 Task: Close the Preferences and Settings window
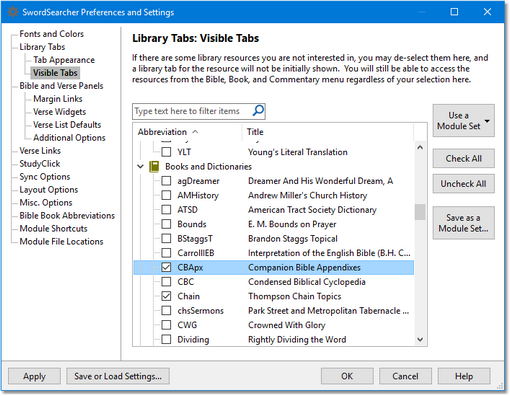pos(487,12)
